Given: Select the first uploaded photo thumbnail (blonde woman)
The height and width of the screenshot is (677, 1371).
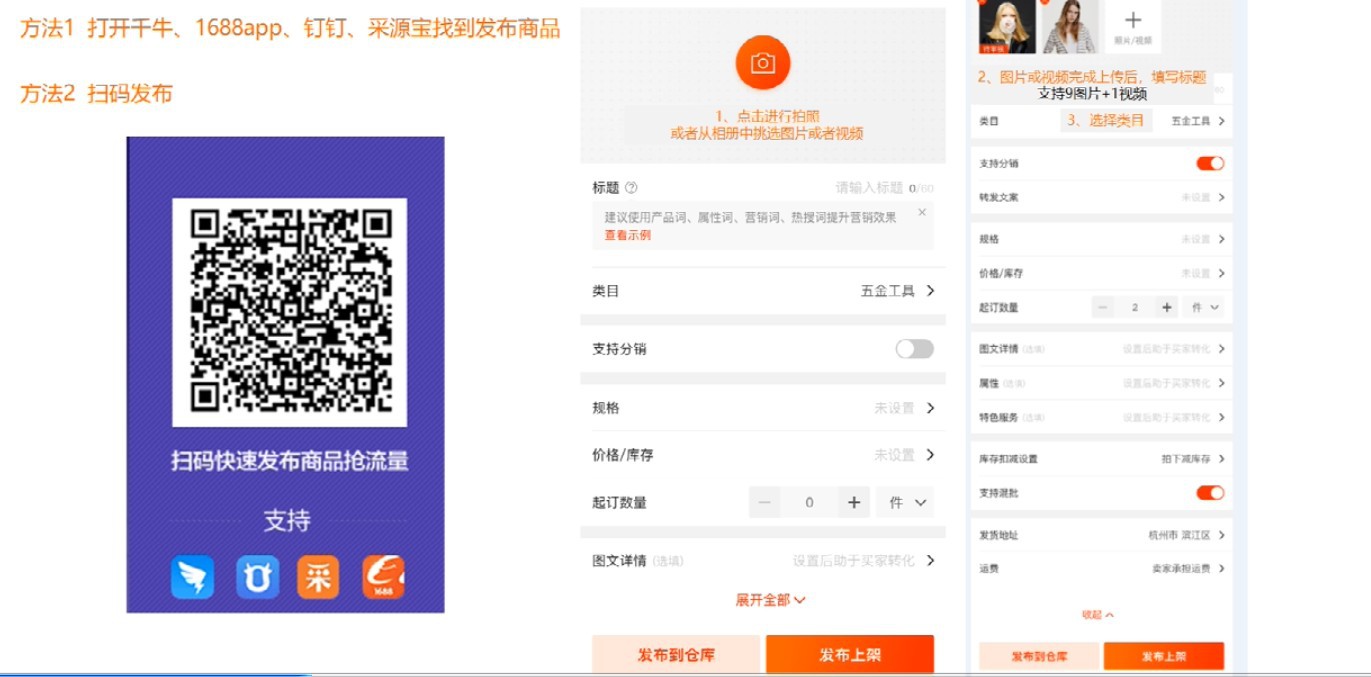Looking at the screenshot, I should pyautogui.click(x=1007, y=27).
